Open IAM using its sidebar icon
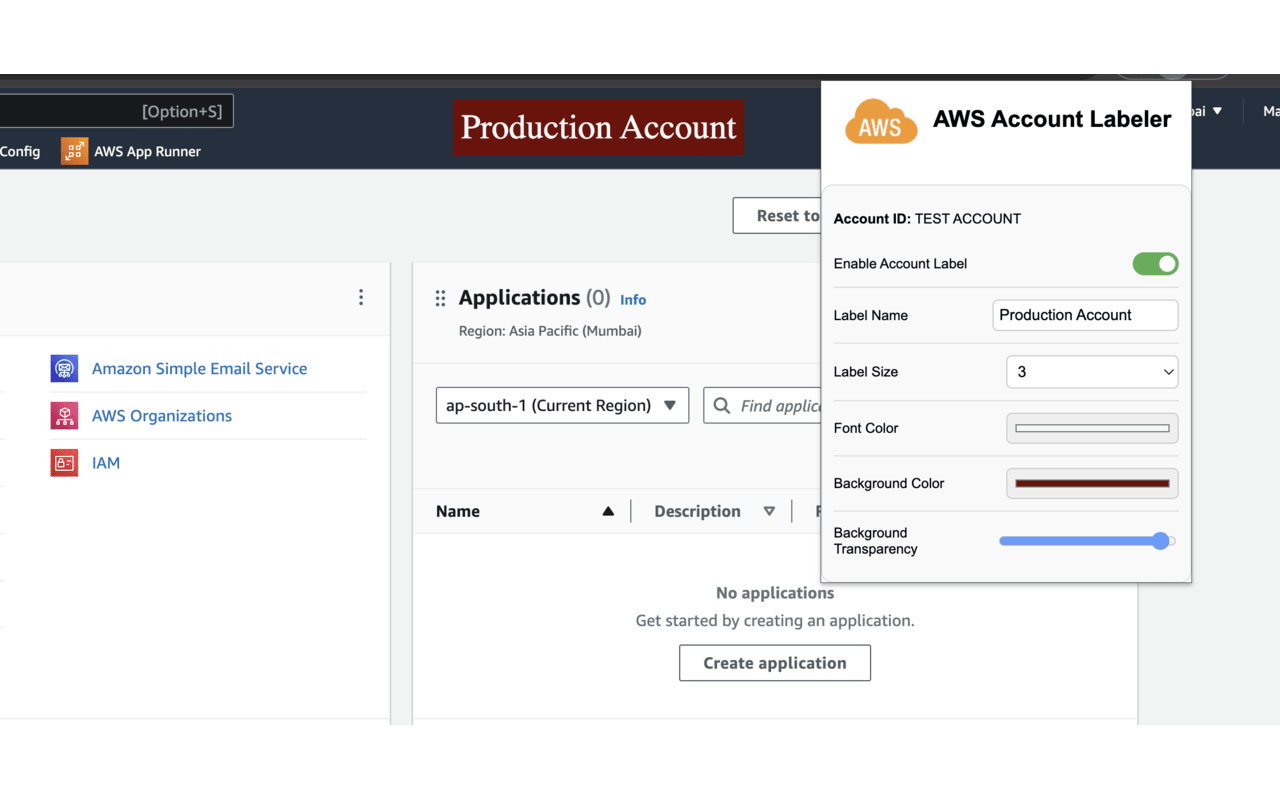The height and width of the screenshot is (800, 1280). (64, 462)
